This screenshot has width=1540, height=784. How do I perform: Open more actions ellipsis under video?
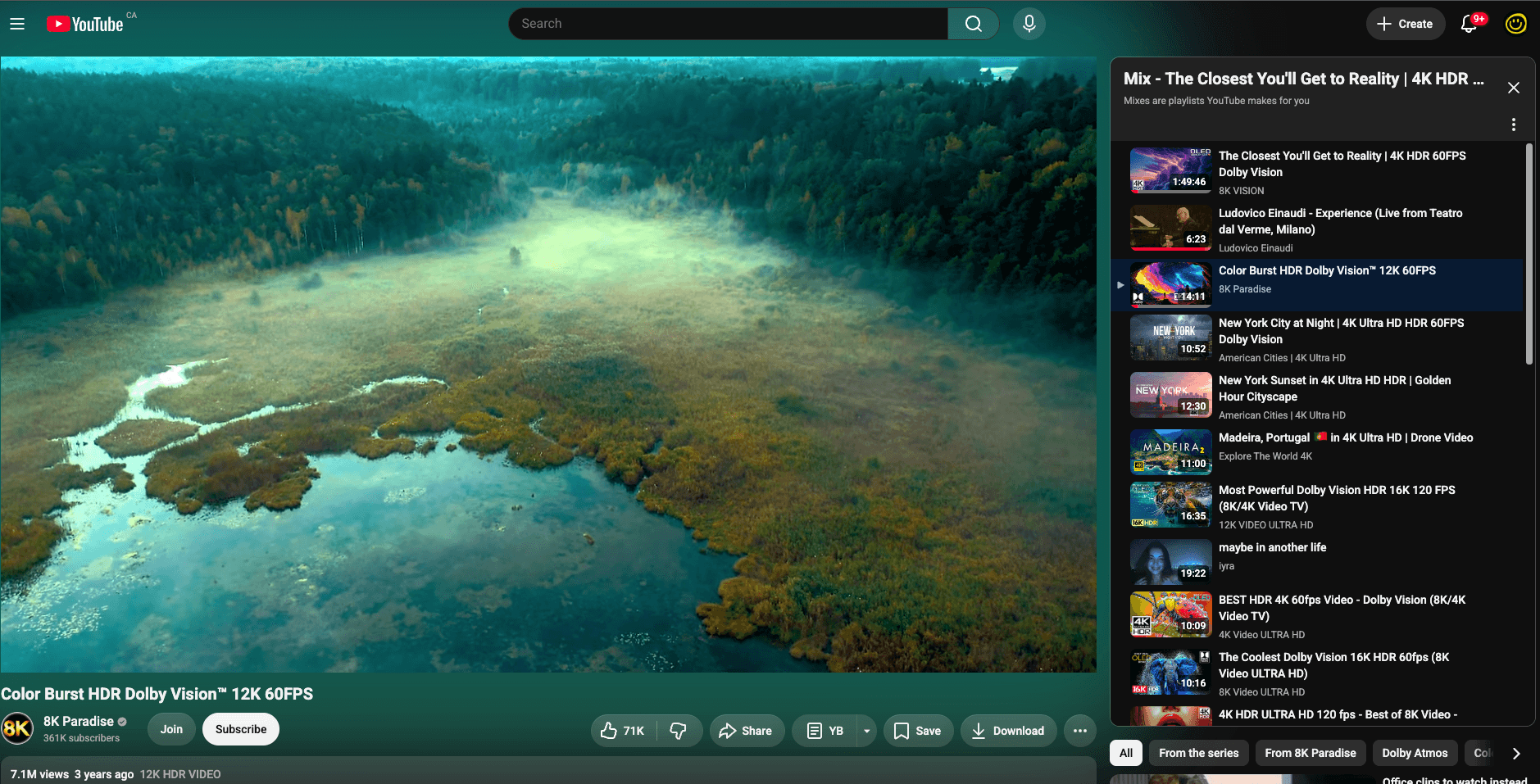point(1080,731)
